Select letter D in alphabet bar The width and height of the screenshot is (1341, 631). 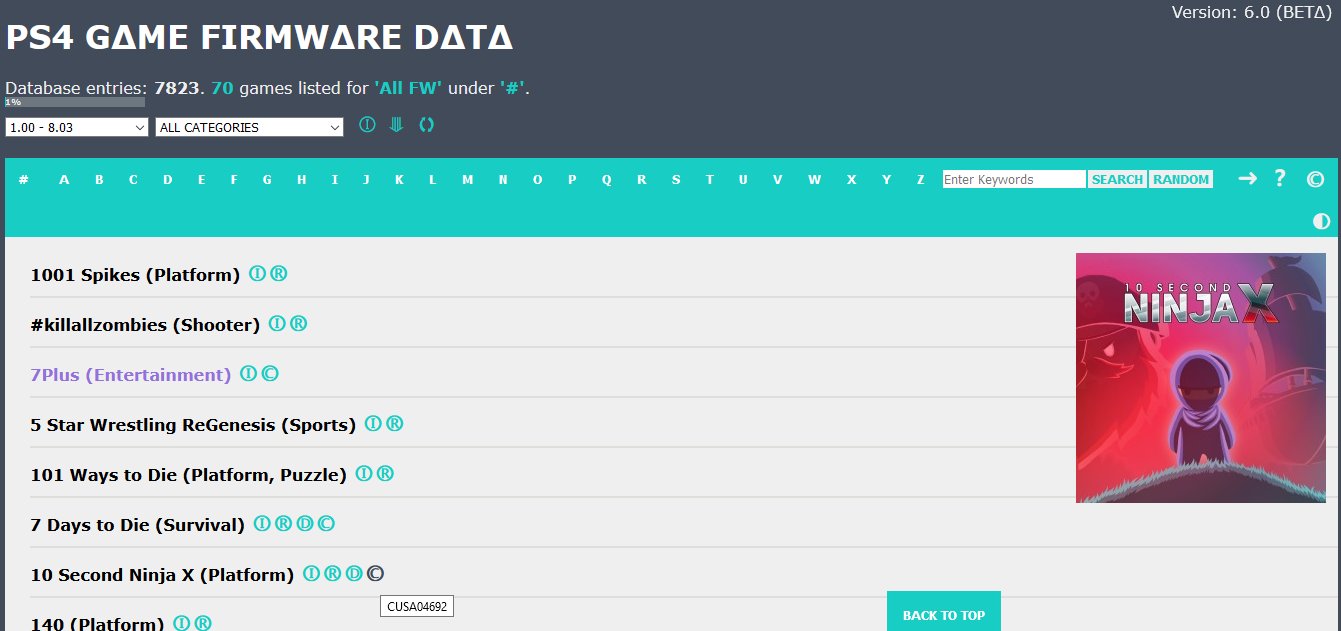(x=167, y=179)
